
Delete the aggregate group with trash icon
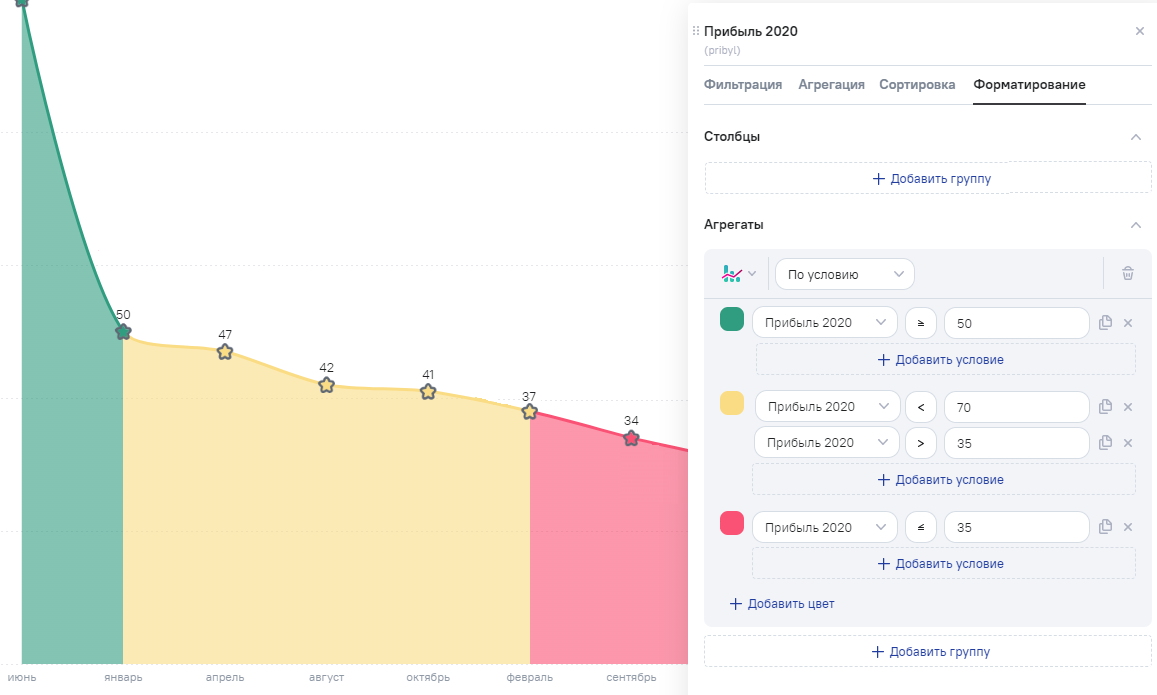(1128, 274)
